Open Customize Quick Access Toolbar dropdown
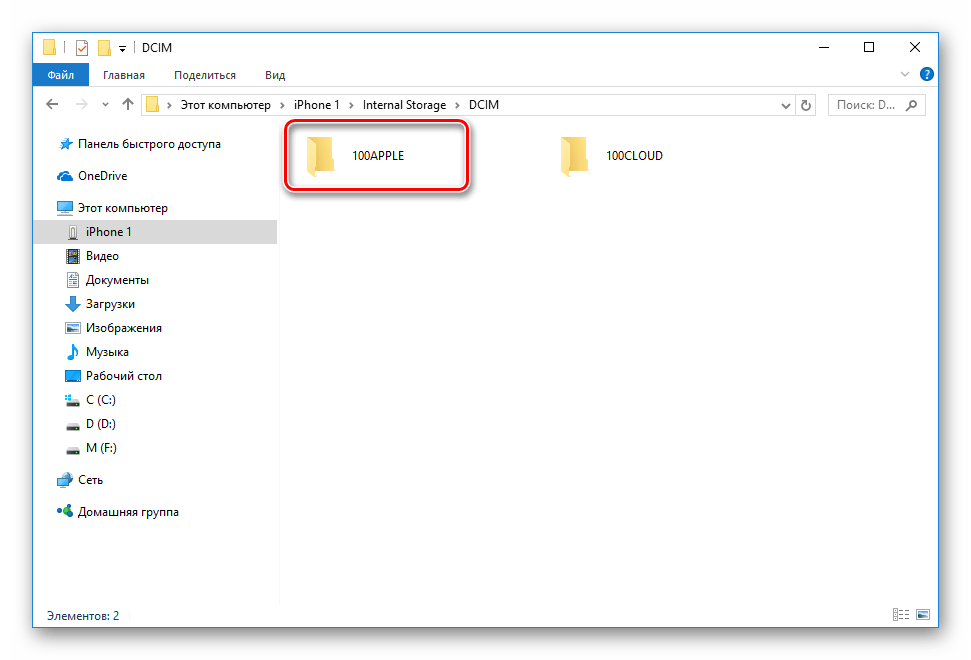 [x=122, y=48]
